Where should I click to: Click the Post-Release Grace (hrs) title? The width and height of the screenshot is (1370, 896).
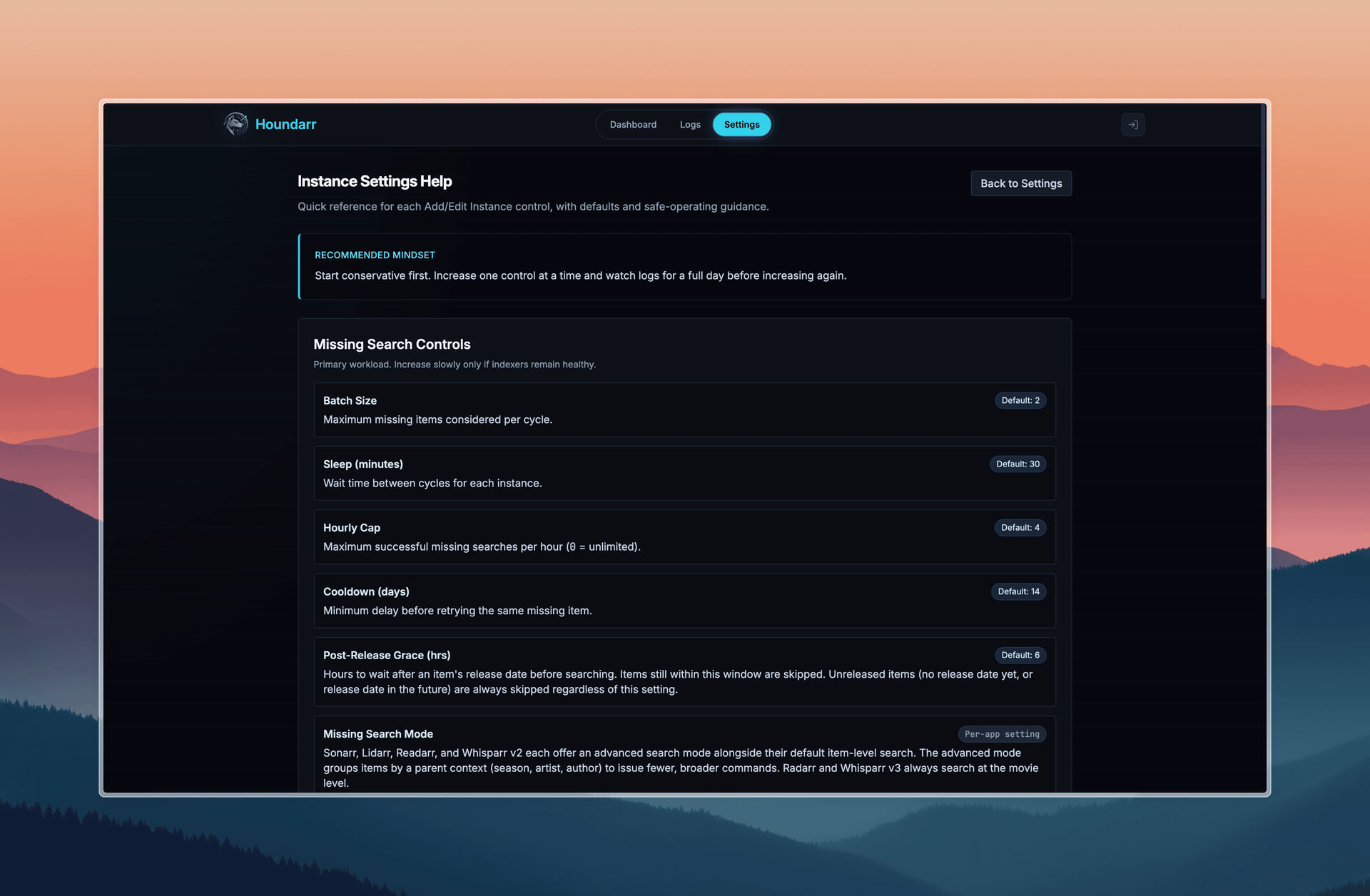(387, 655)
